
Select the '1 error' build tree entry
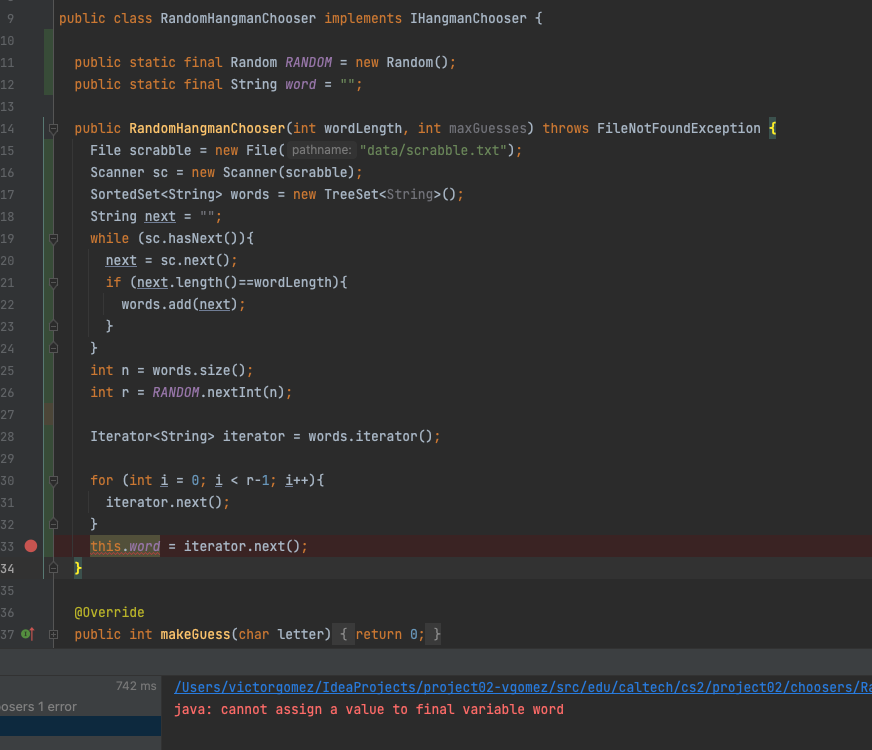click(x=38, y=706)
